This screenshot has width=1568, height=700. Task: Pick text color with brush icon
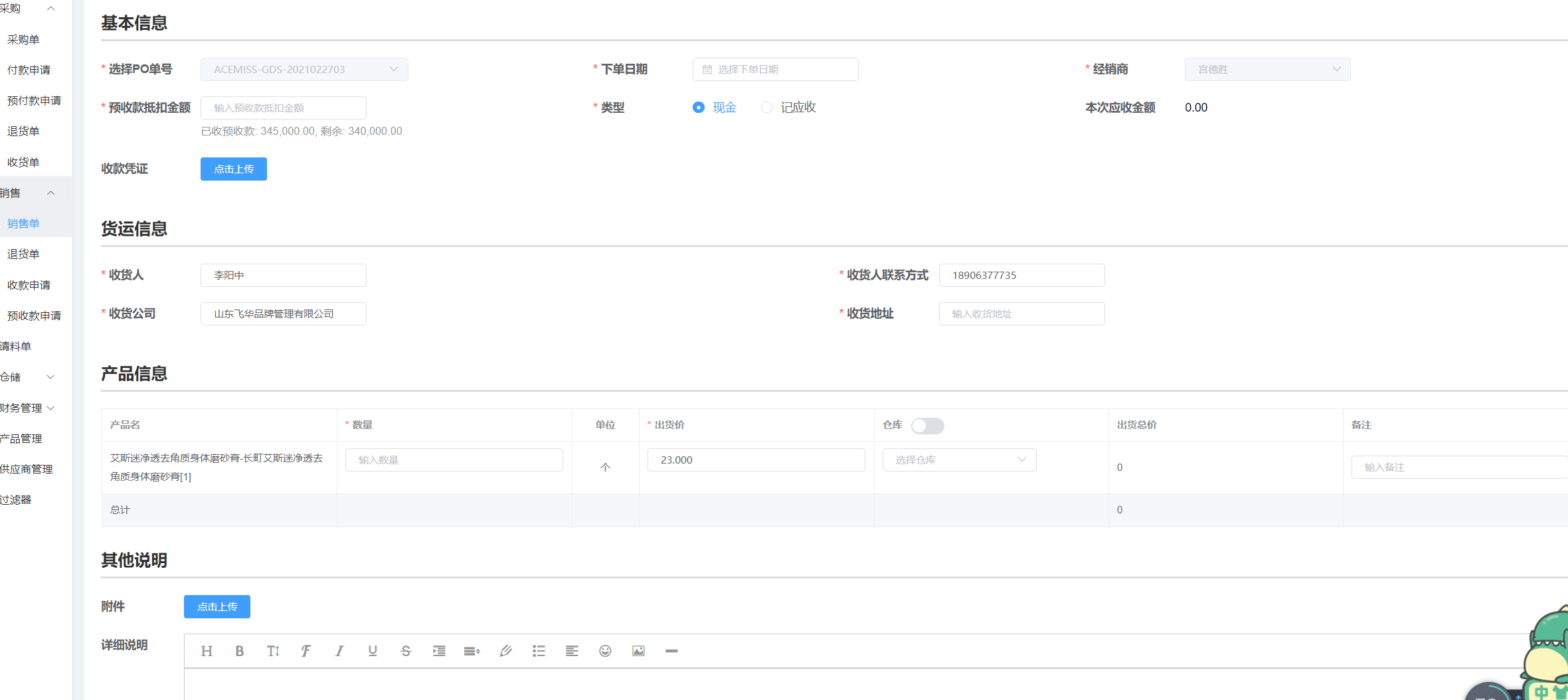tap(505, 651)
